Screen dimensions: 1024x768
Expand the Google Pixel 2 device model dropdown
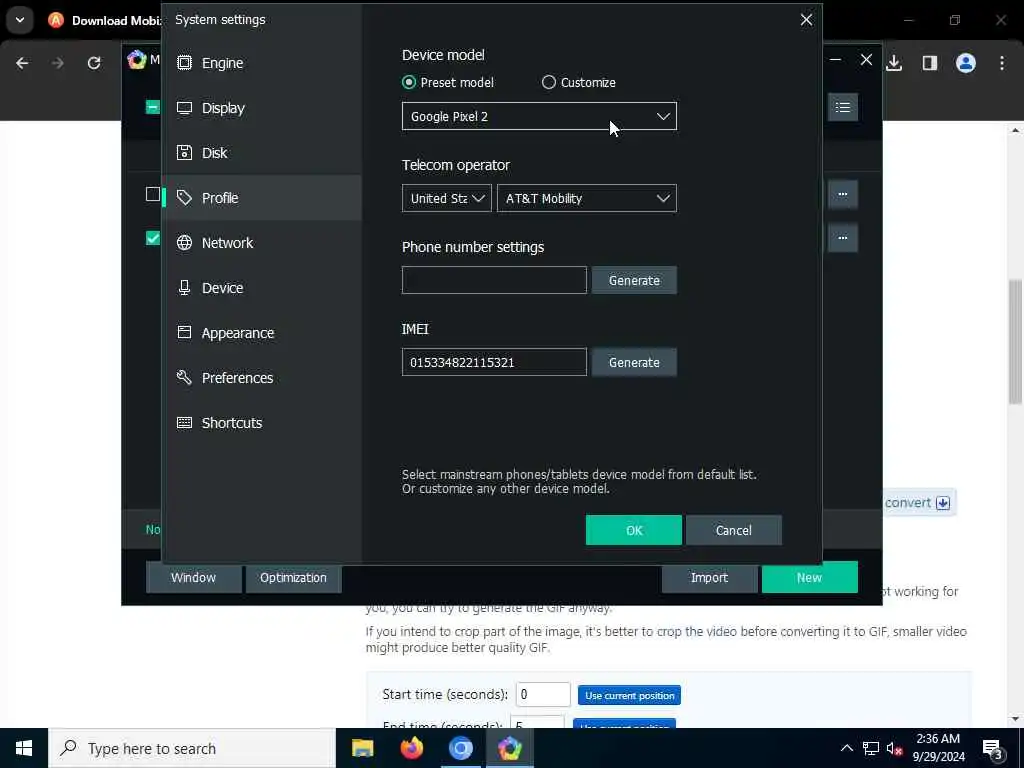click(x=539, y=116)
